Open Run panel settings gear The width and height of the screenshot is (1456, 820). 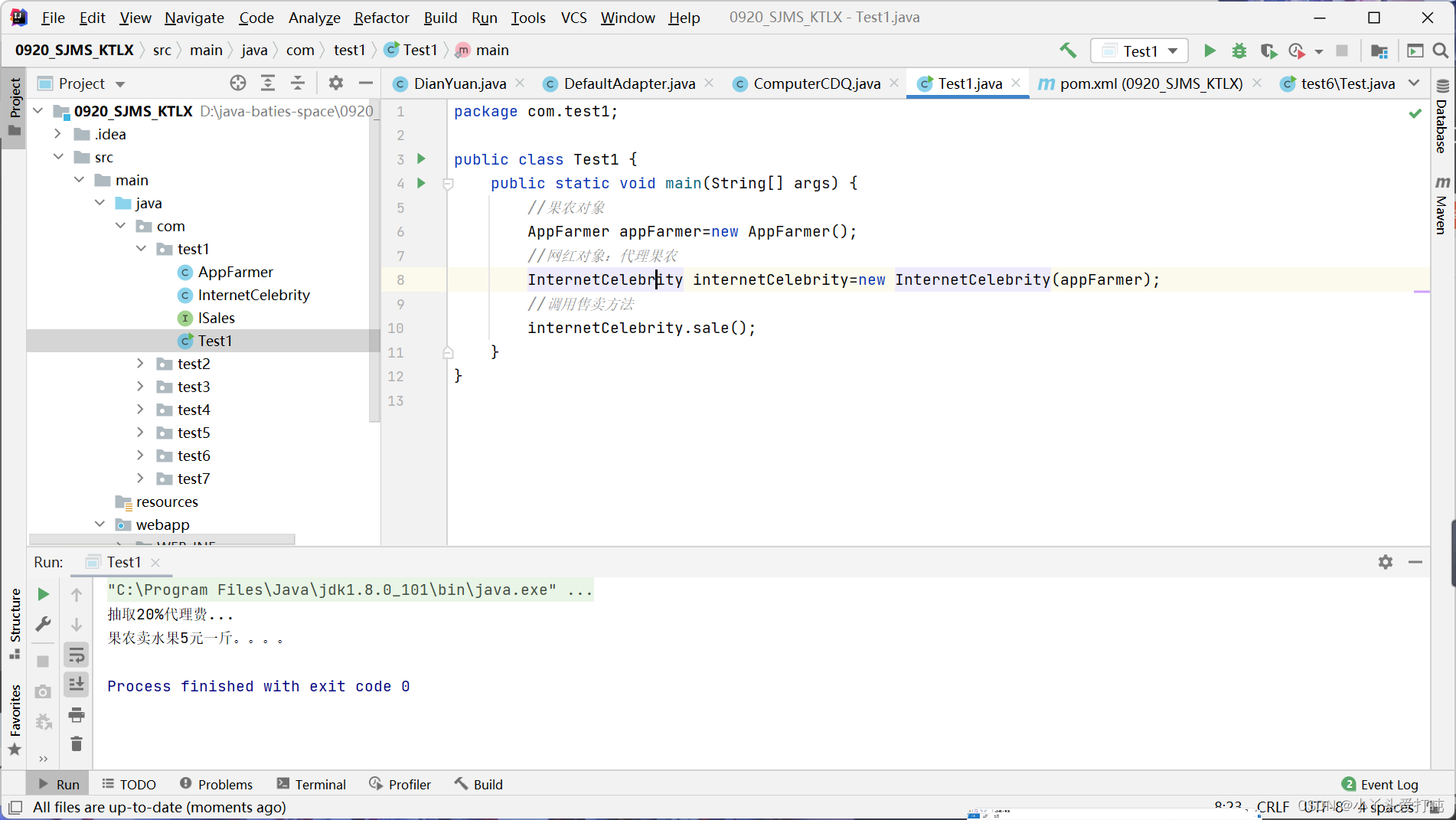click(x=1386, y=562)
